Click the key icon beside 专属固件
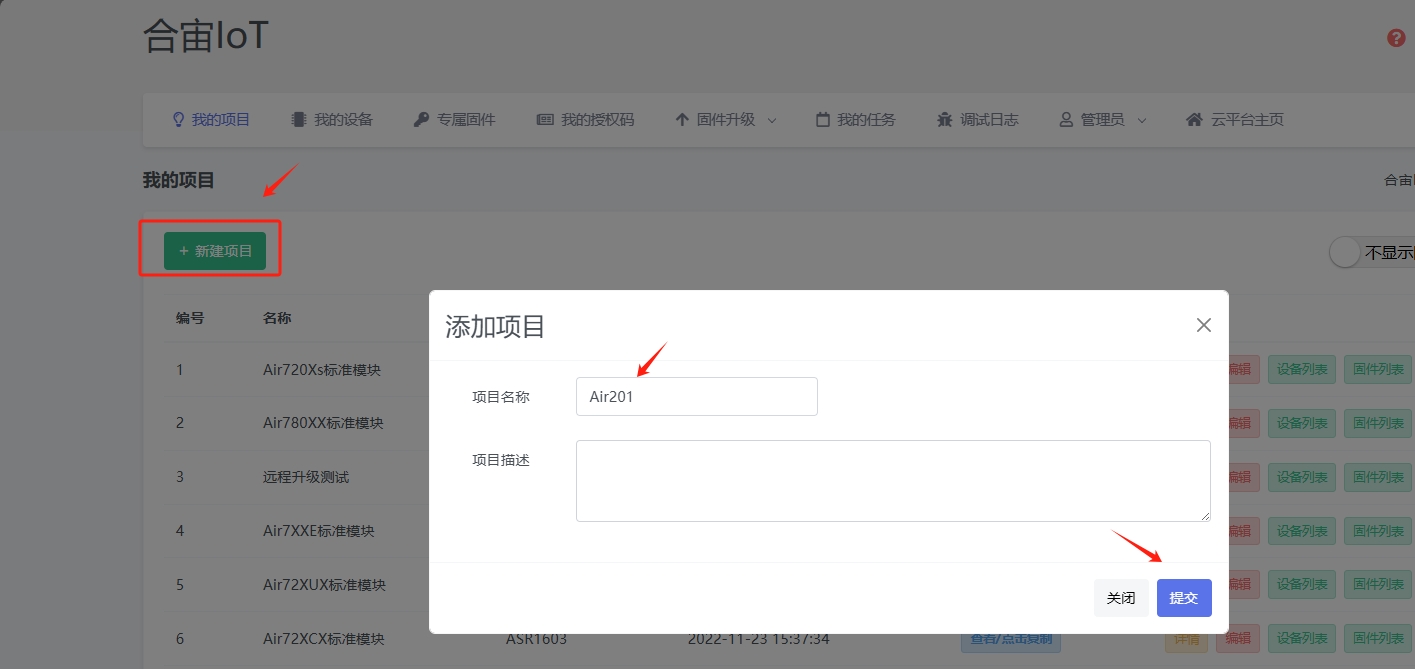Screen dimensions: 1415x669 tap(421, 120)
